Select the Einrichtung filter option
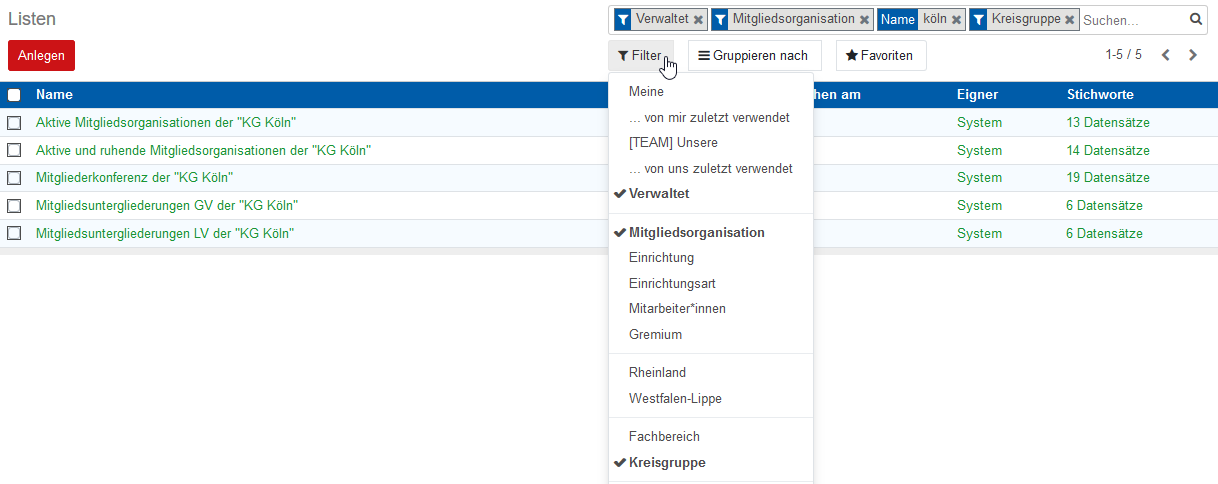 click(x=661, y=258)
